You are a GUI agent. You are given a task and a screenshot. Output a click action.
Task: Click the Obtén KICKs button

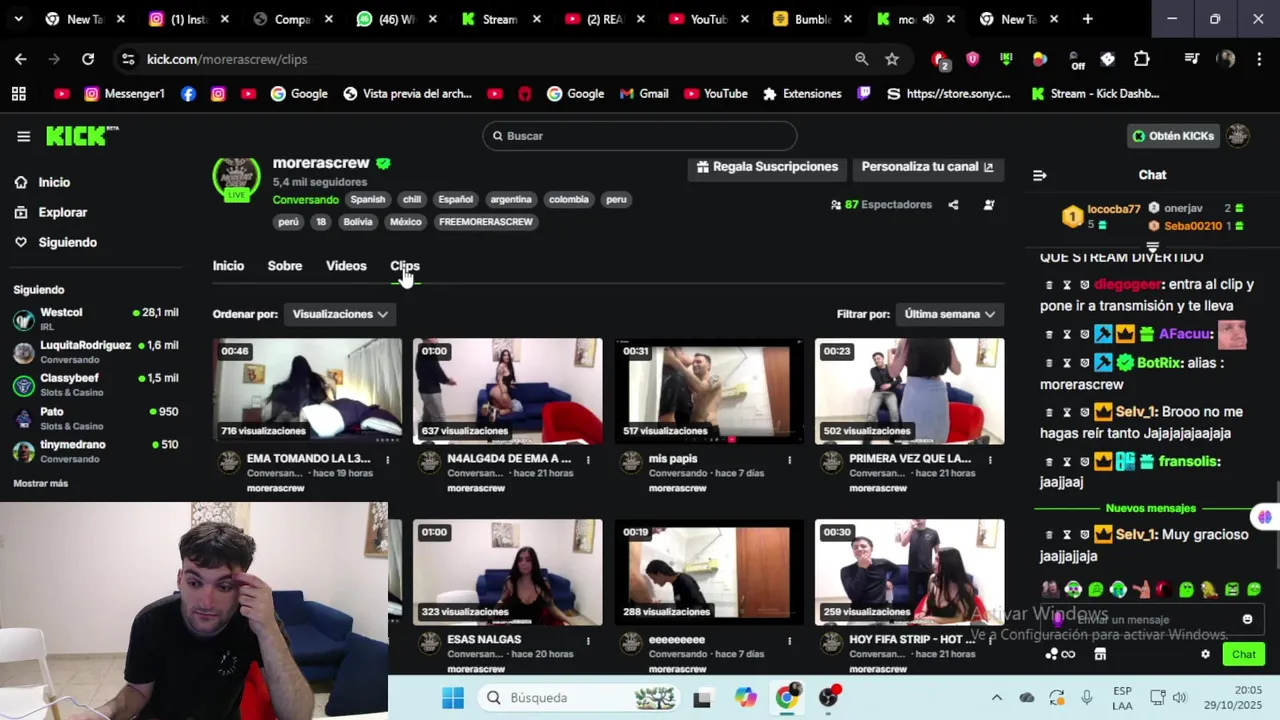1172,136
